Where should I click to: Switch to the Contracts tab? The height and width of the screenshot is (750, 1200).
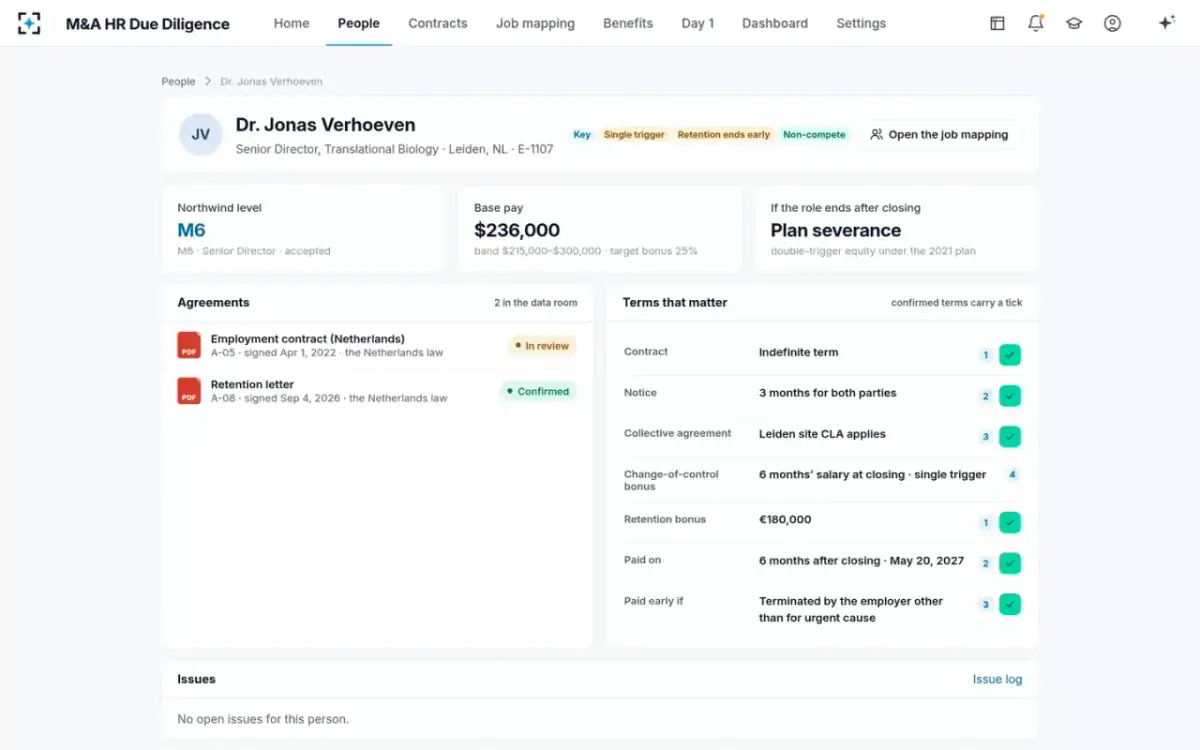(x=438, y=23)
